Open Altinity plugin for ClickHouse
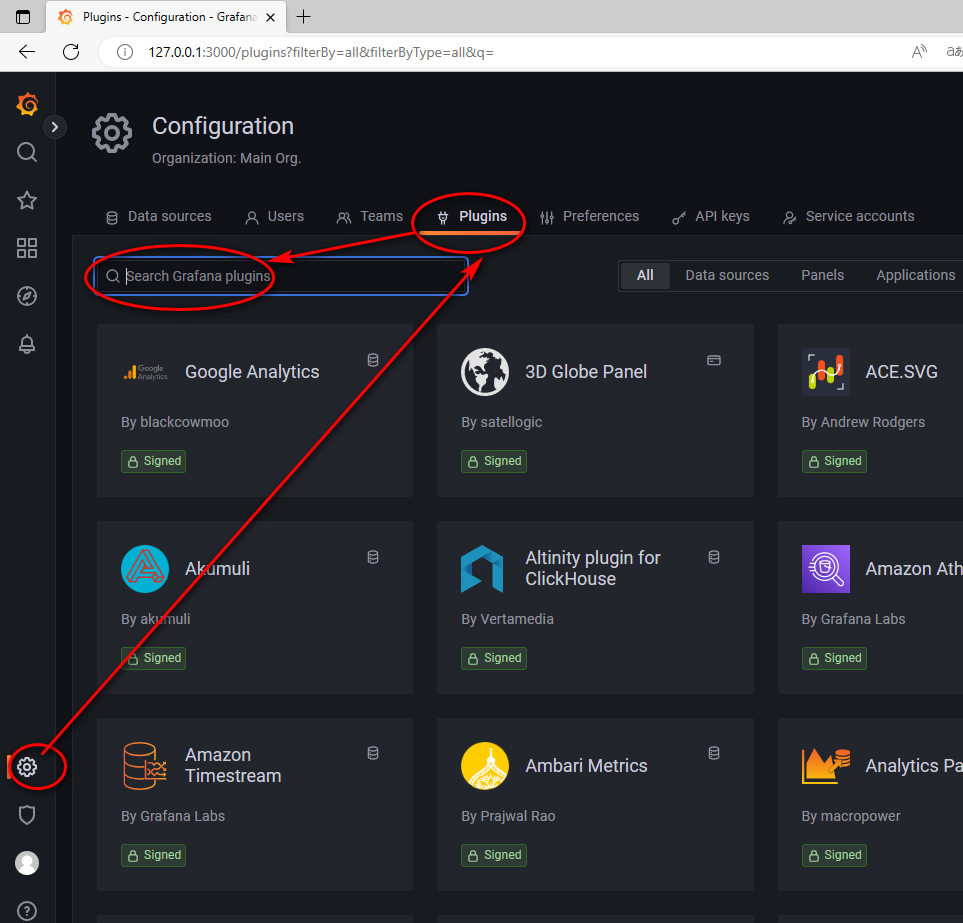This screenshot has height=923, width=963. tap(595, 607)
